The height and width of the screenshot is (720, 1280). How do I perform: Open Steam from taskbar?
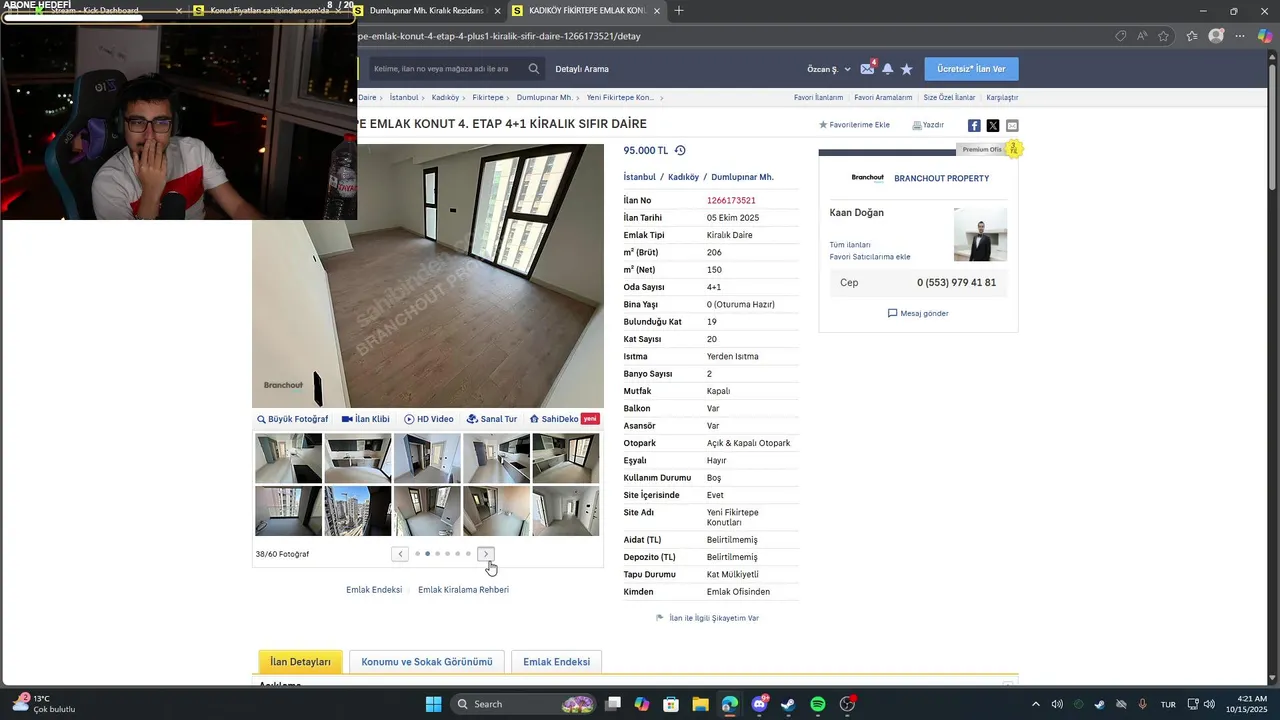point(788,704)
